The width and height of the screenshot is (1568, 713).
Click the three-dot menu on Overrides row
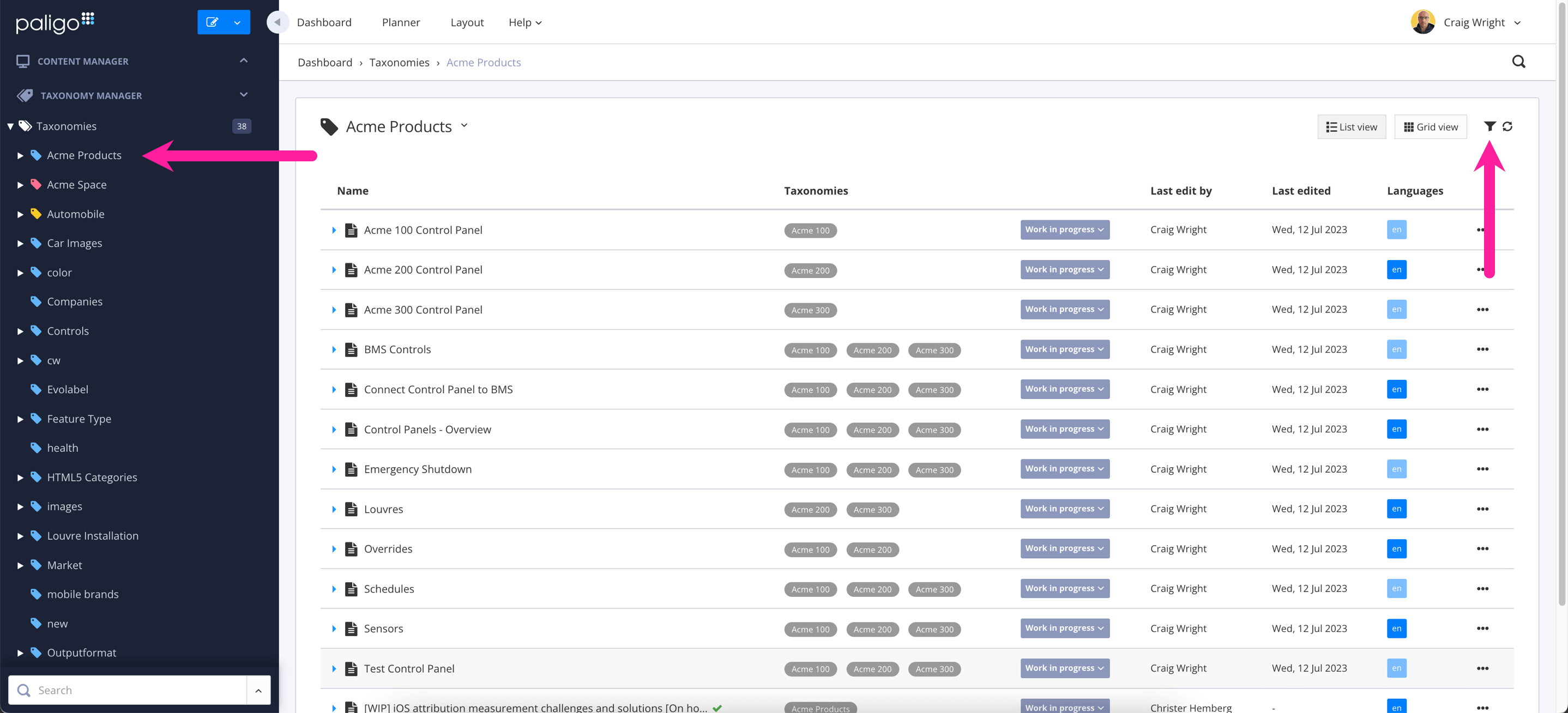click(x=1483, y=549)
